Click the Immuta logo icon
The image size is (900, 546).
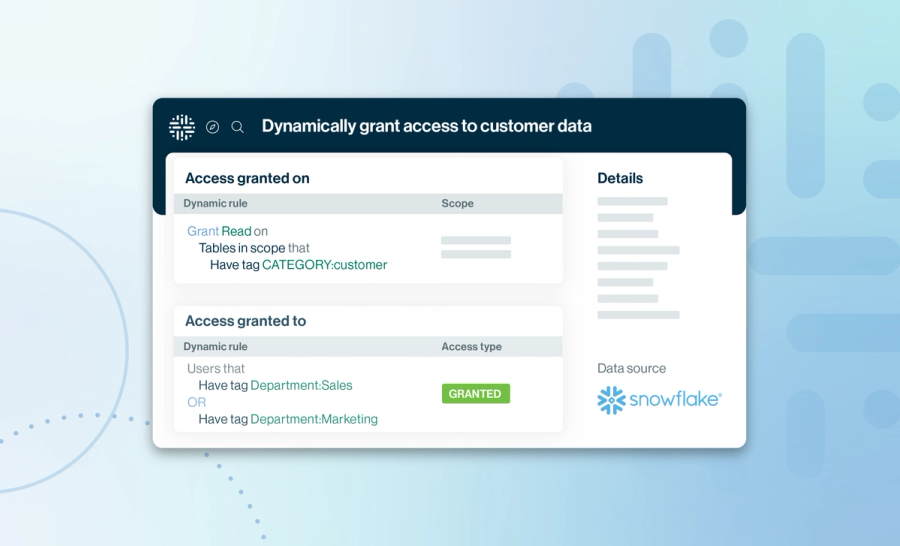click(x=182, y=127)
